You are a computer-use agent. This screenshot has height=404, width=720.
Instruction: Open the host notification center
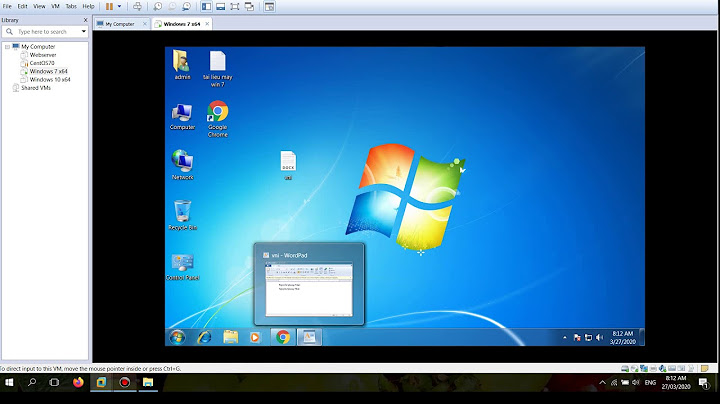[x=704, y=382]
